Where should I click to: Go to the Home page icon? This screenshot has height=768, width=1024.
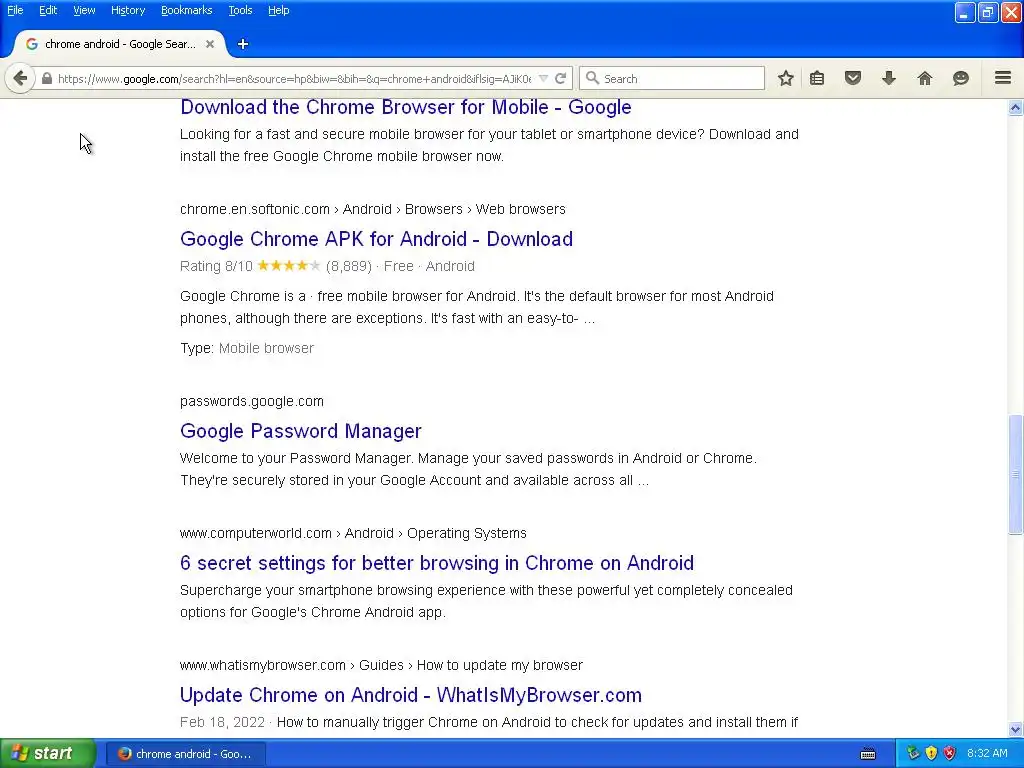point(925,78)
